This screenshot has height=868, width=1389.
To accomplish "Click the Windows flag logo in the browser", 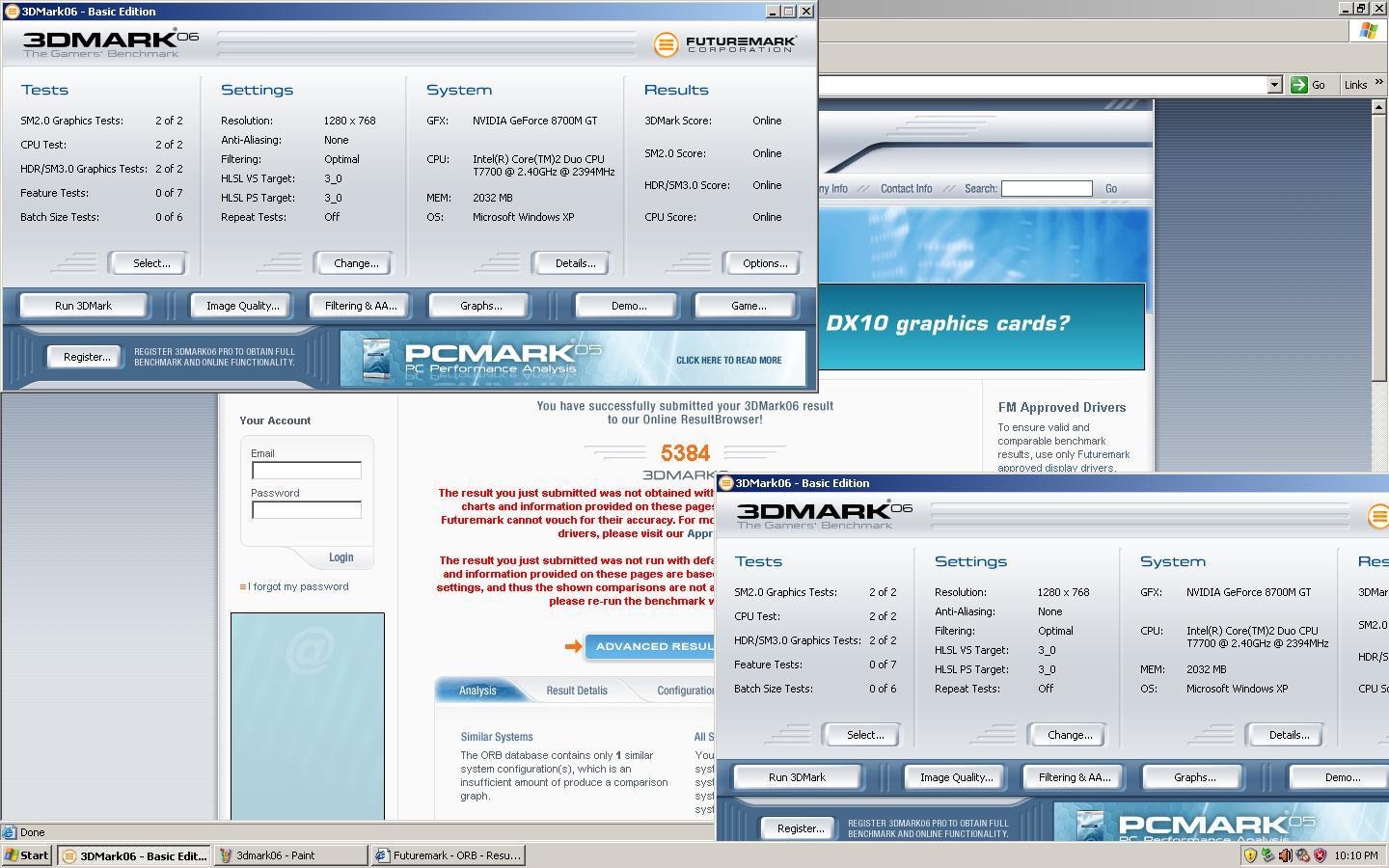I will (1368, 31).
